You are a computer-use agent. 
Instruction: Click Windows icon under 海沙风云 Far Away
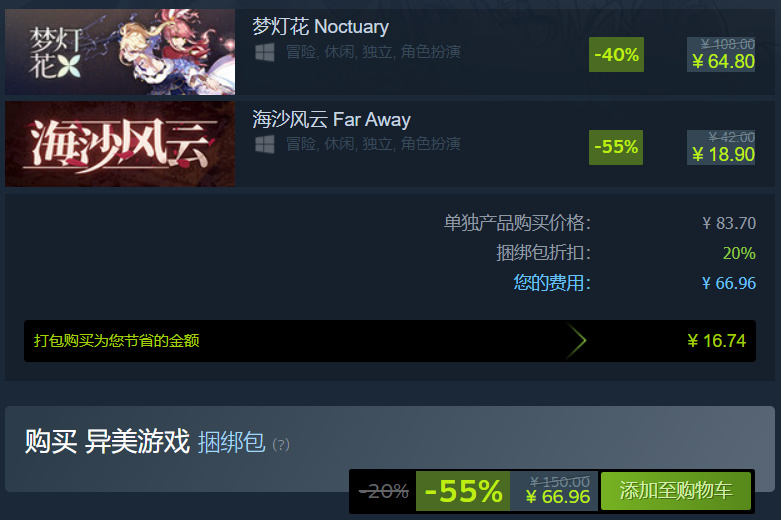(x=264, y=144)
